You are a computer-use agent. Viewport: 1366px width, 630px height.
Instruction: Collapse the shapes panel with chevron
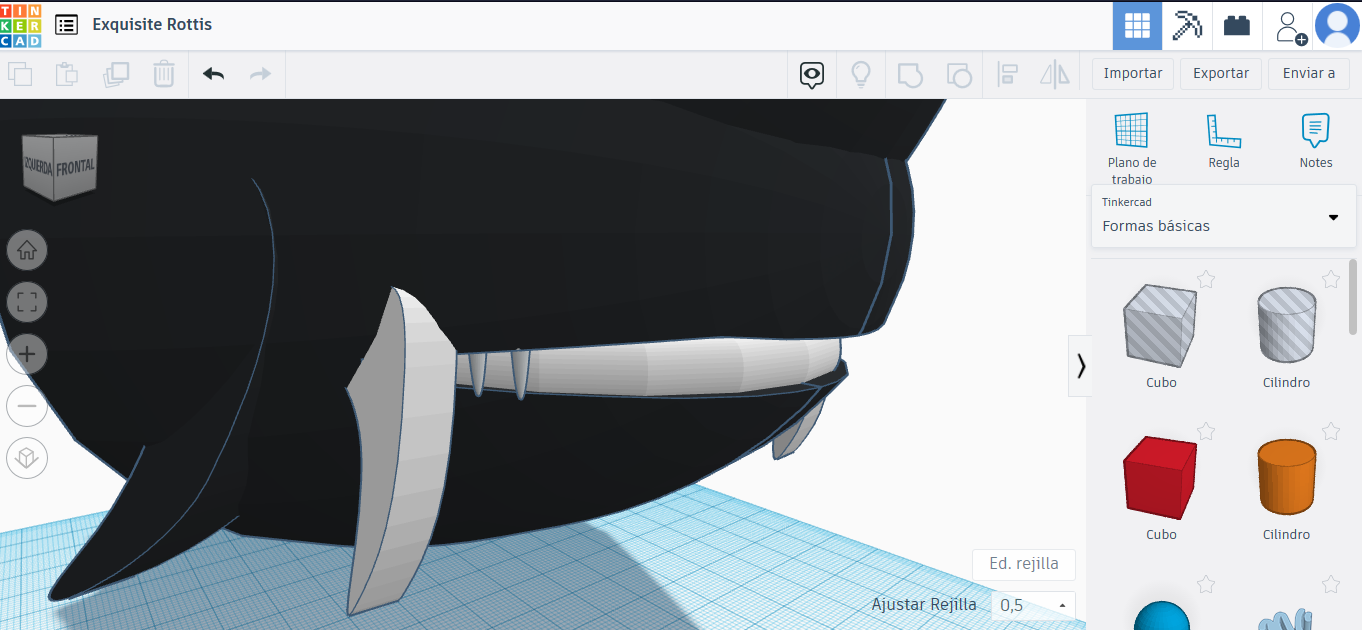[1080, 366]
